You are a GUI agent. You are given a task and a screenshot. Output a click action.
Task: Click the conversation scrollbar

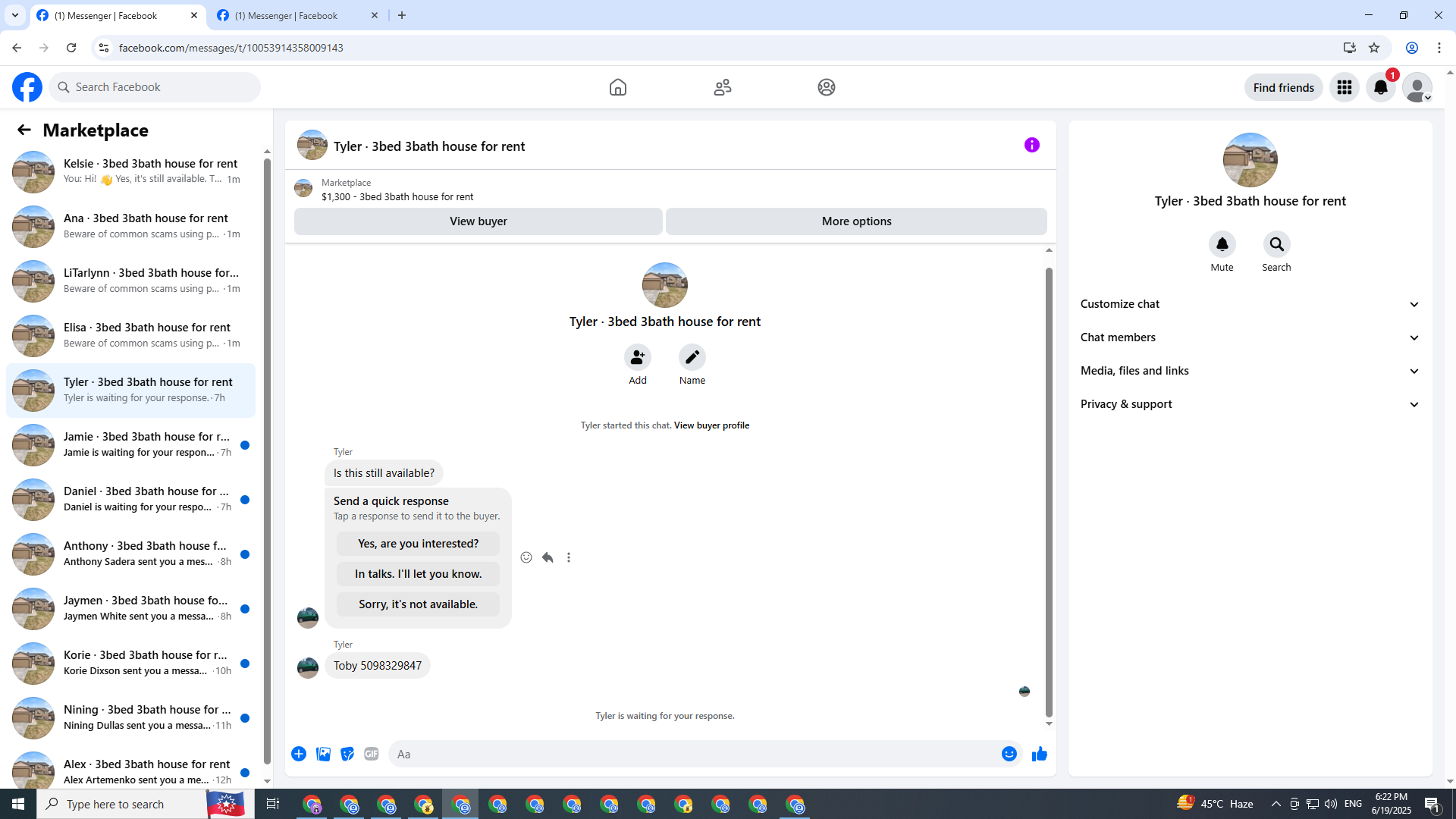1049,492
